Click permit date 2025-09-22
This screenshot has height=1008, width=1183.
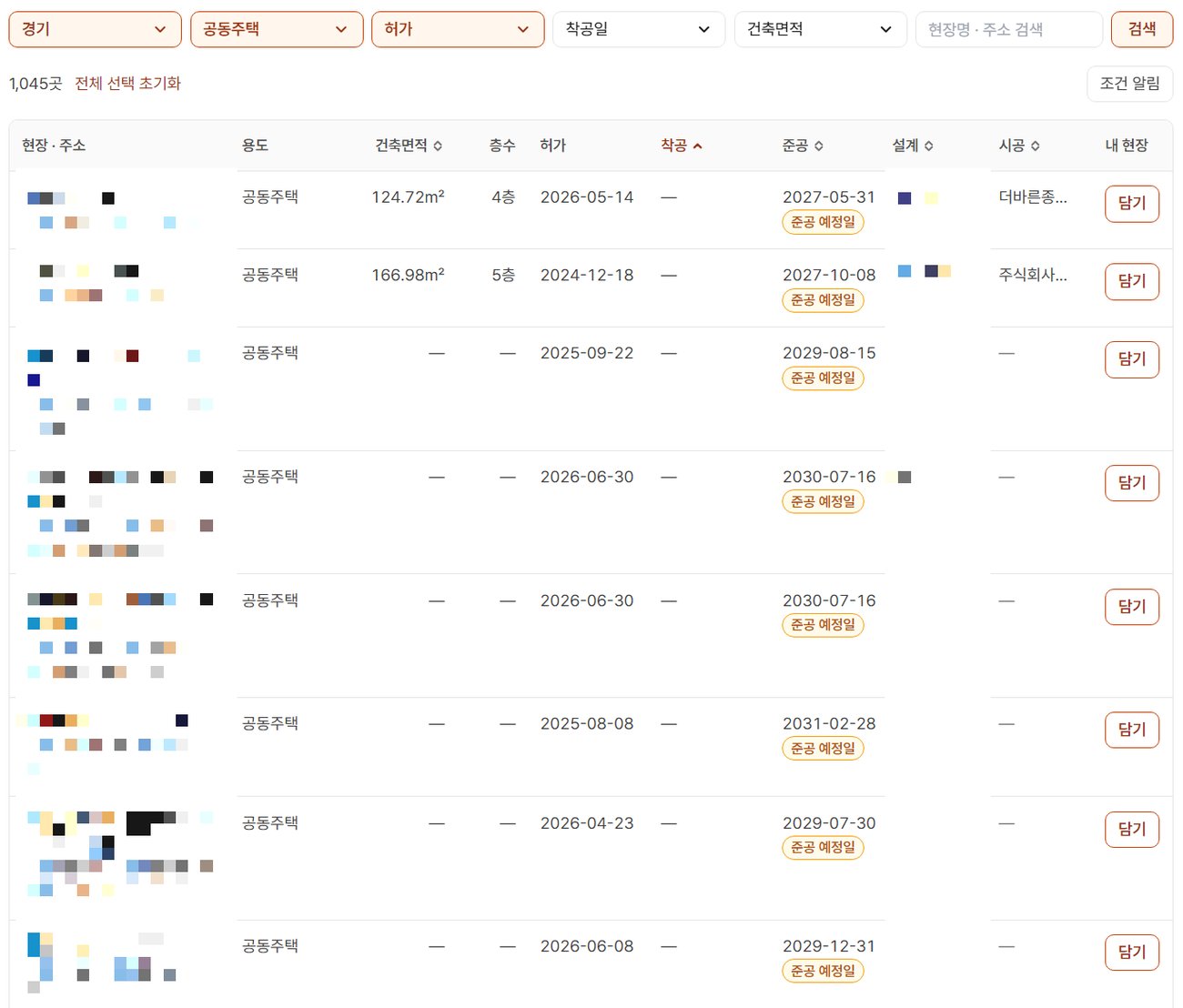tap(587, 353)
